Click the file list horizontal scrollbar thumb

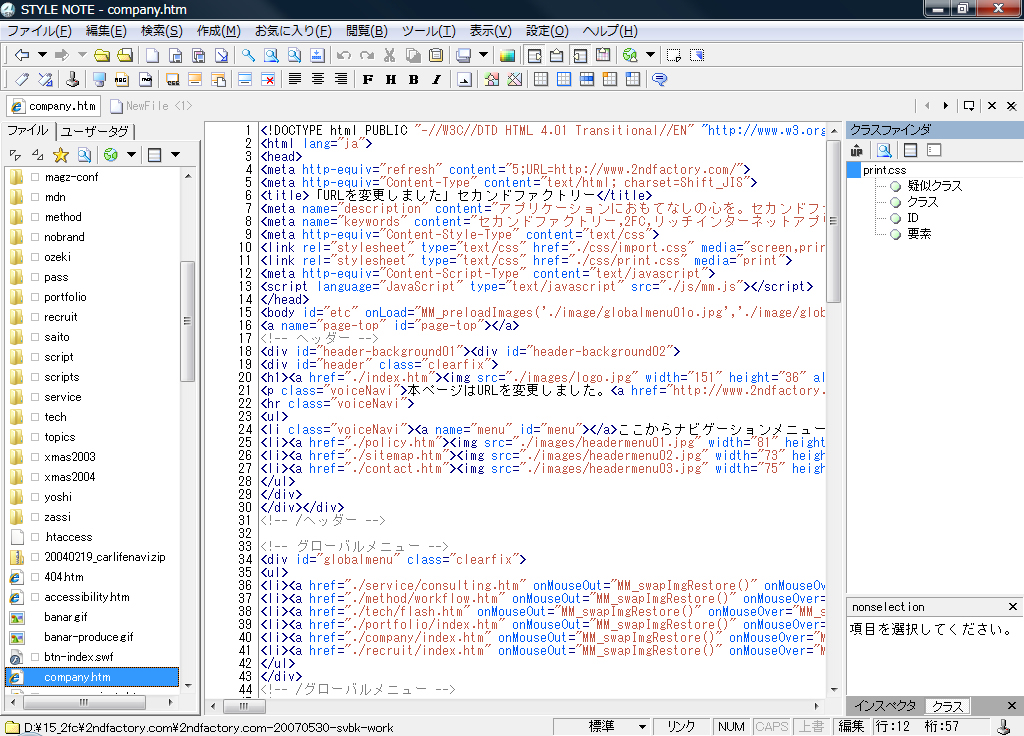tap(84, 703)
